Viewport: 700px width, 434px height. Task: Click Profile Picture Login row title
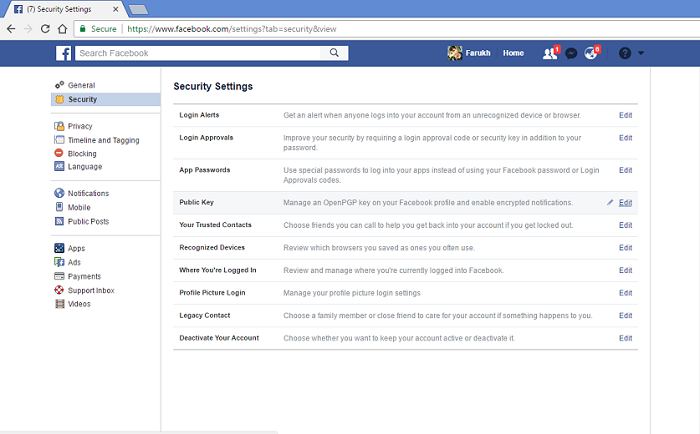[212, 292]
